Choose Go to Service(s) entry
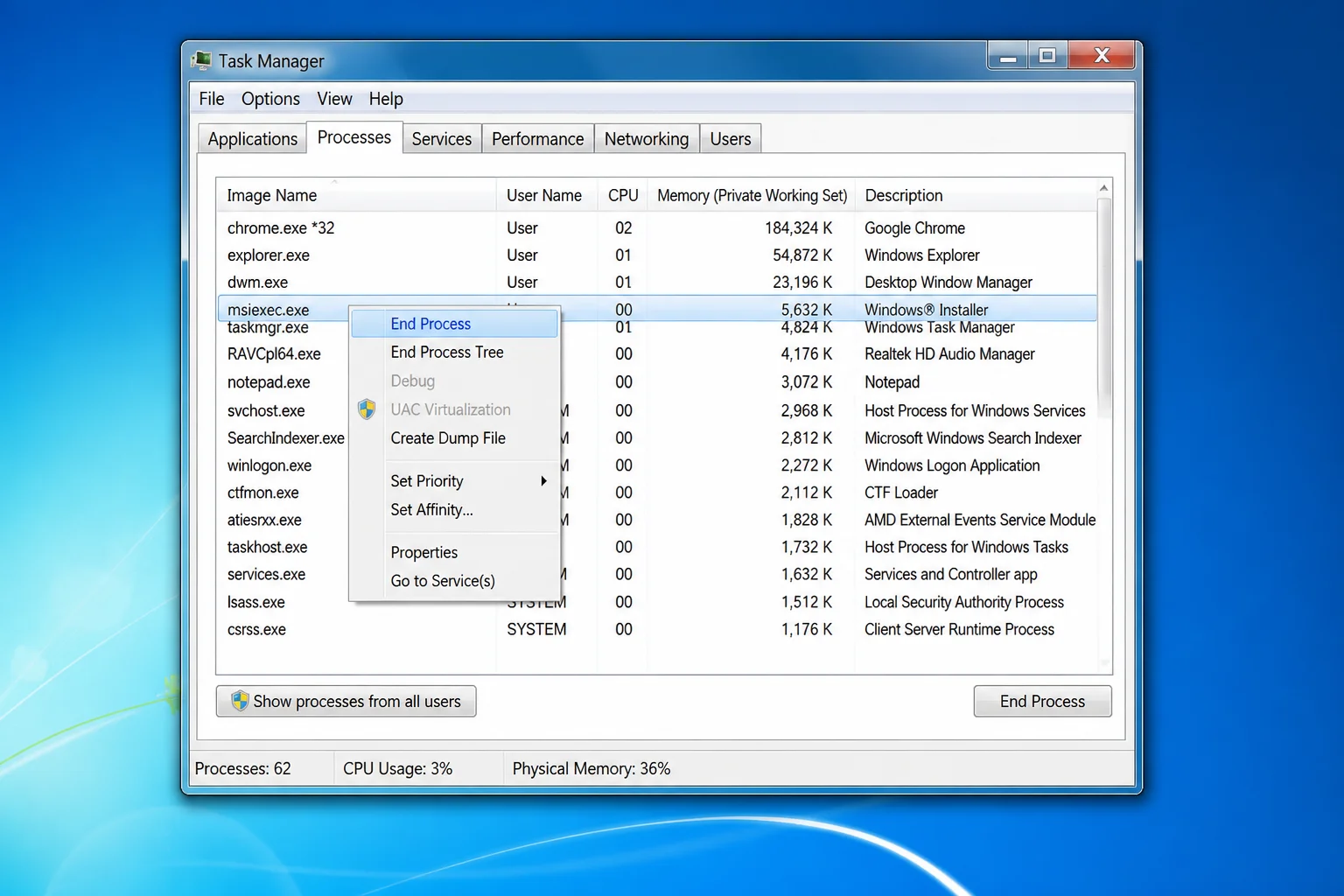 tap(454, 580)
